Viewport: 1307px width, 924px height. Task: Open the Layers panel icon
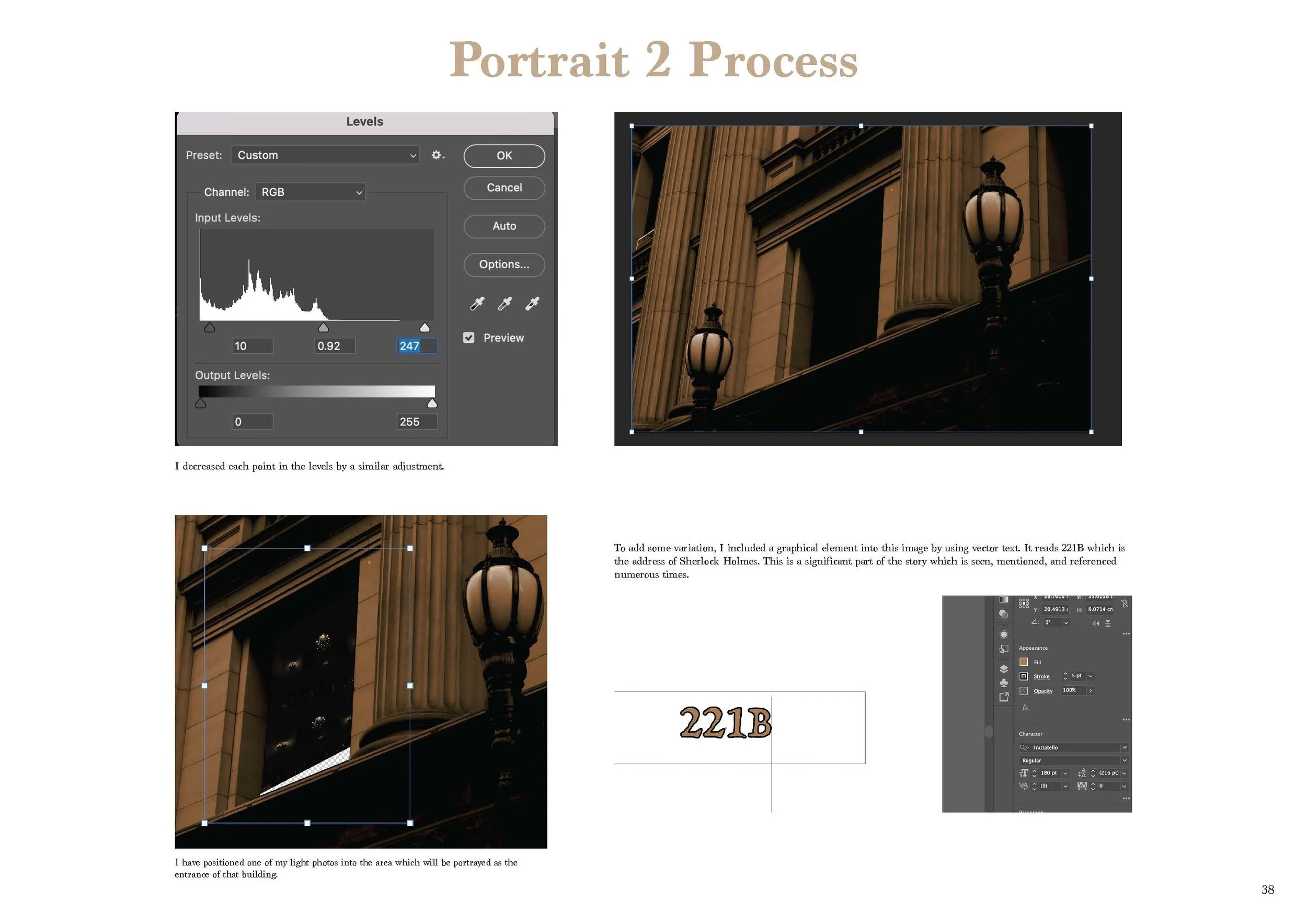tap(1004, 669)
